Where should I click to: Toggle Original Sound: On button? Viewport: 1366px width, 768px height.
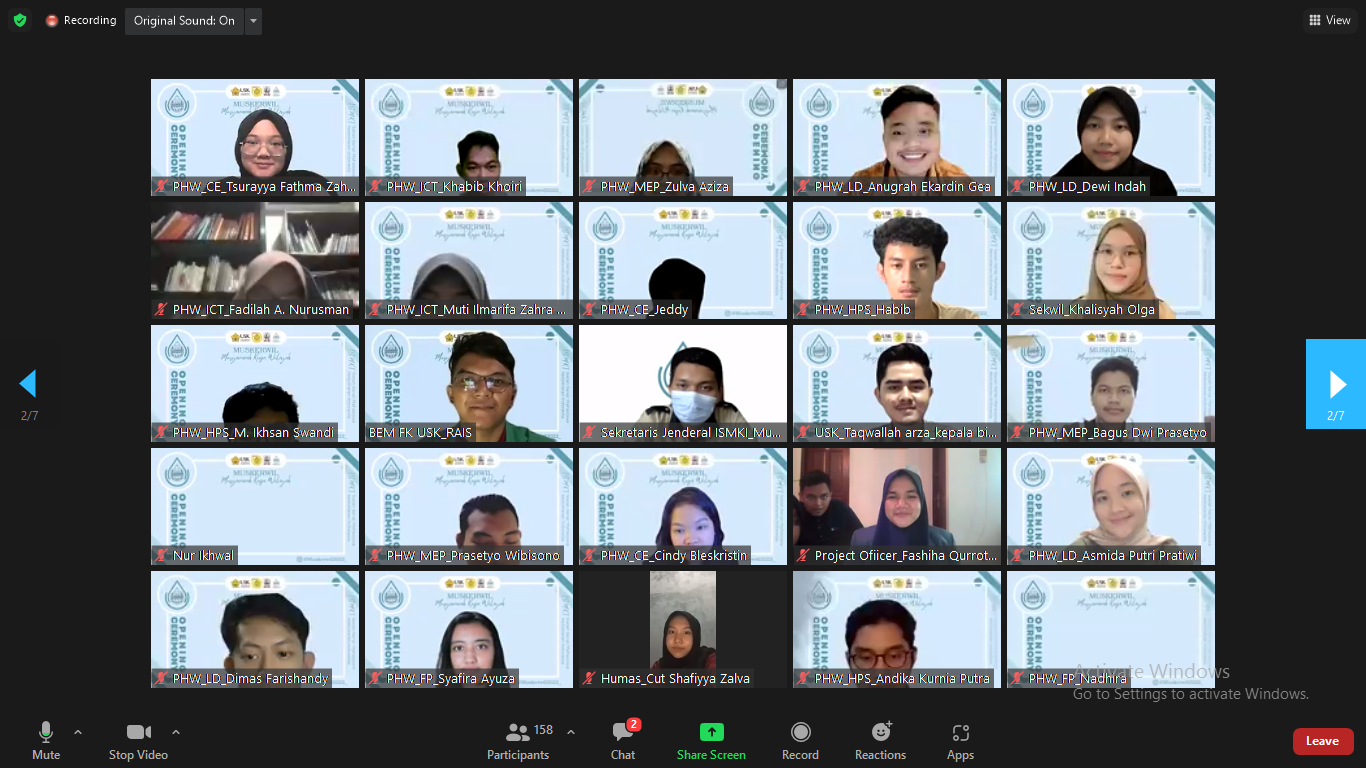point(184,21)
